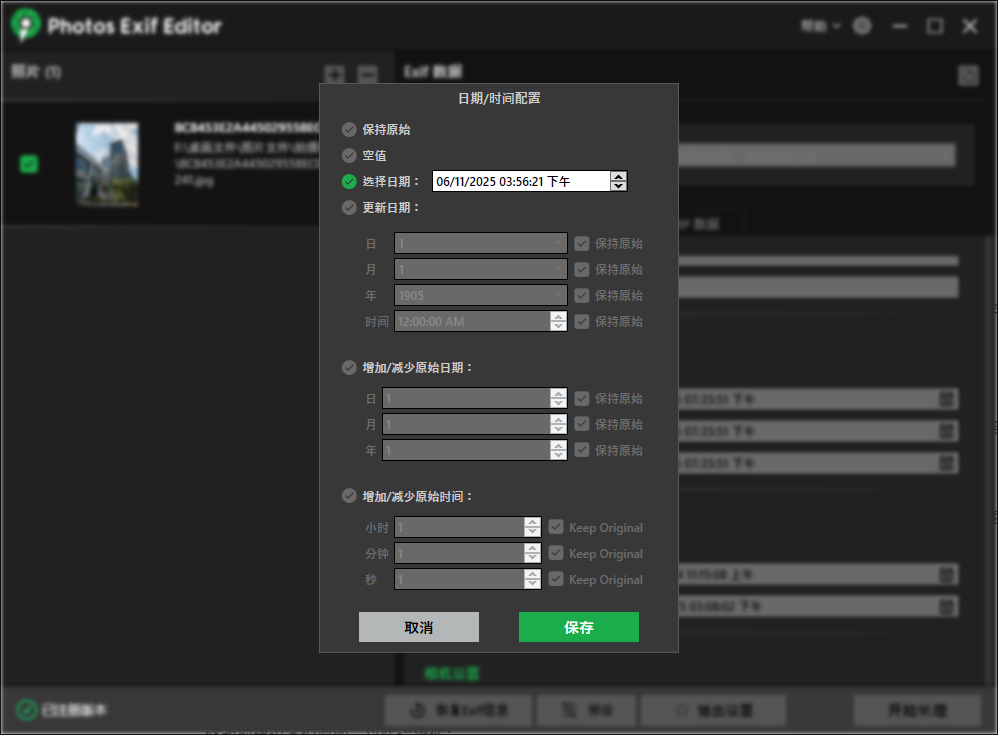
Task: Click the remove photo minus icon
Action: point(367,74)
